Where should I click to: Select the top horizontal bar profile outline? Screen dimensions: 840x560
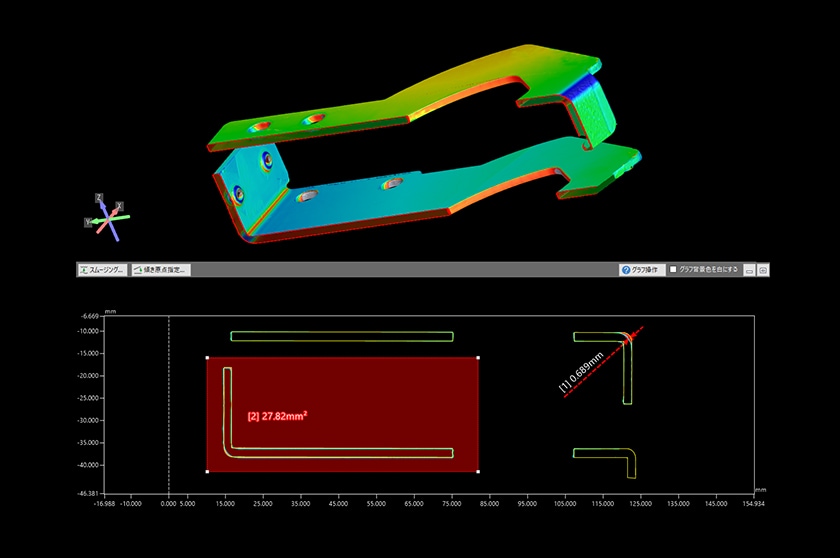pyautogui.click(x=341, y=337)
